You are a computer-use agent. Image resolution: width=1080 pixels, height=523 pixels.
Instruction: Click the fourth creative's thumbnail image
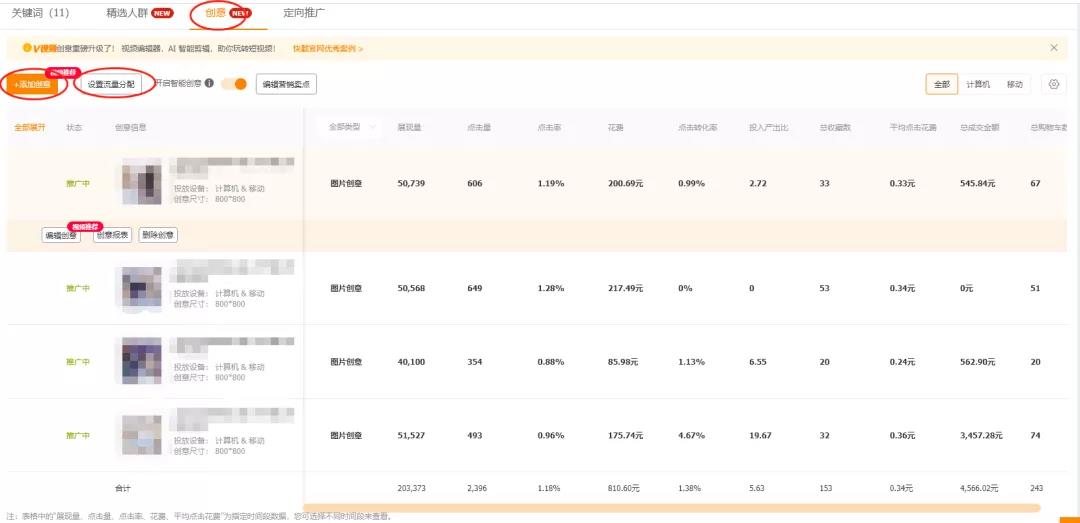coord(140,434)
